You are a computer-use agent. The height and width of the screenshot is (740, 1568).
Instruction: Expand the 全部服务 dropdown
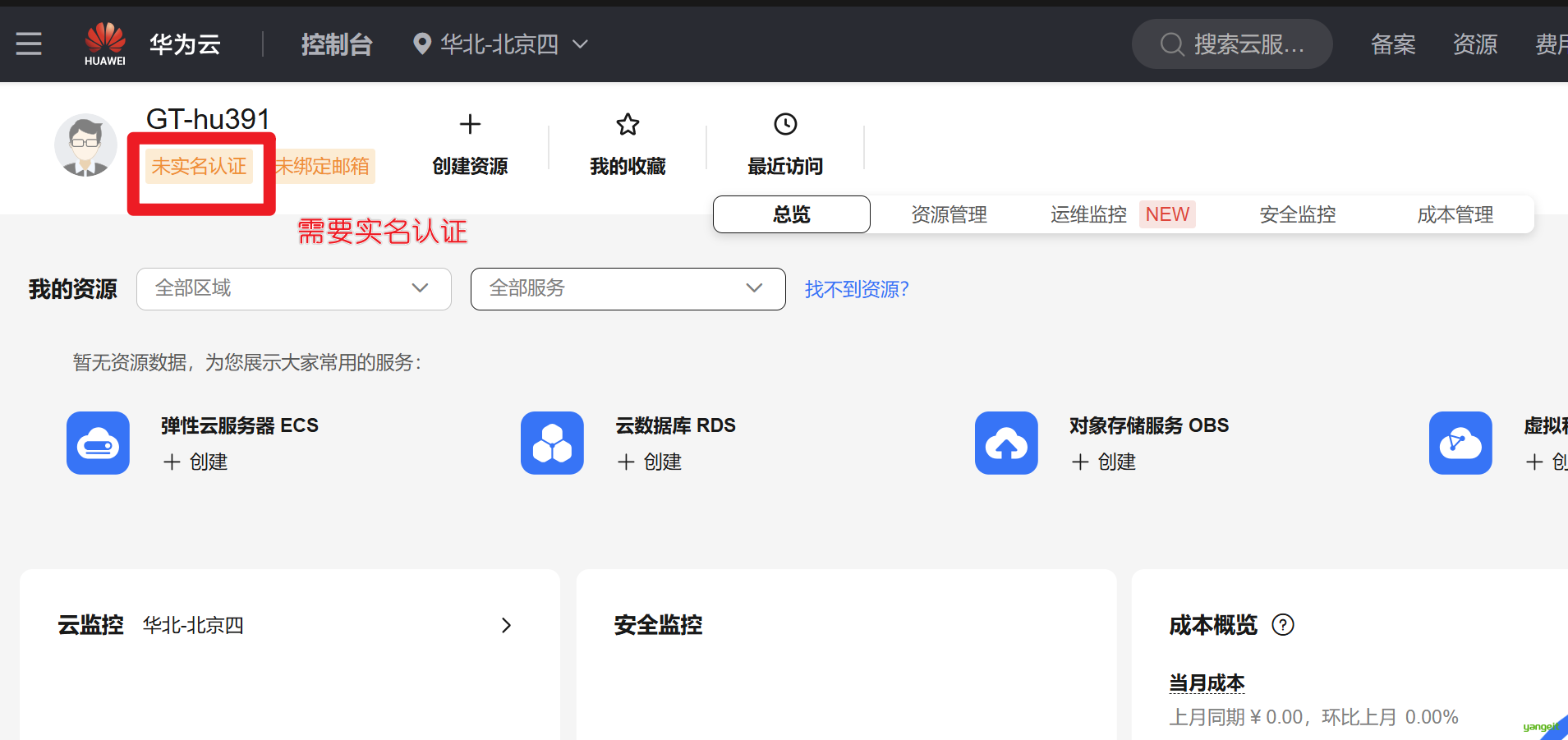click(x=628, y=288)
